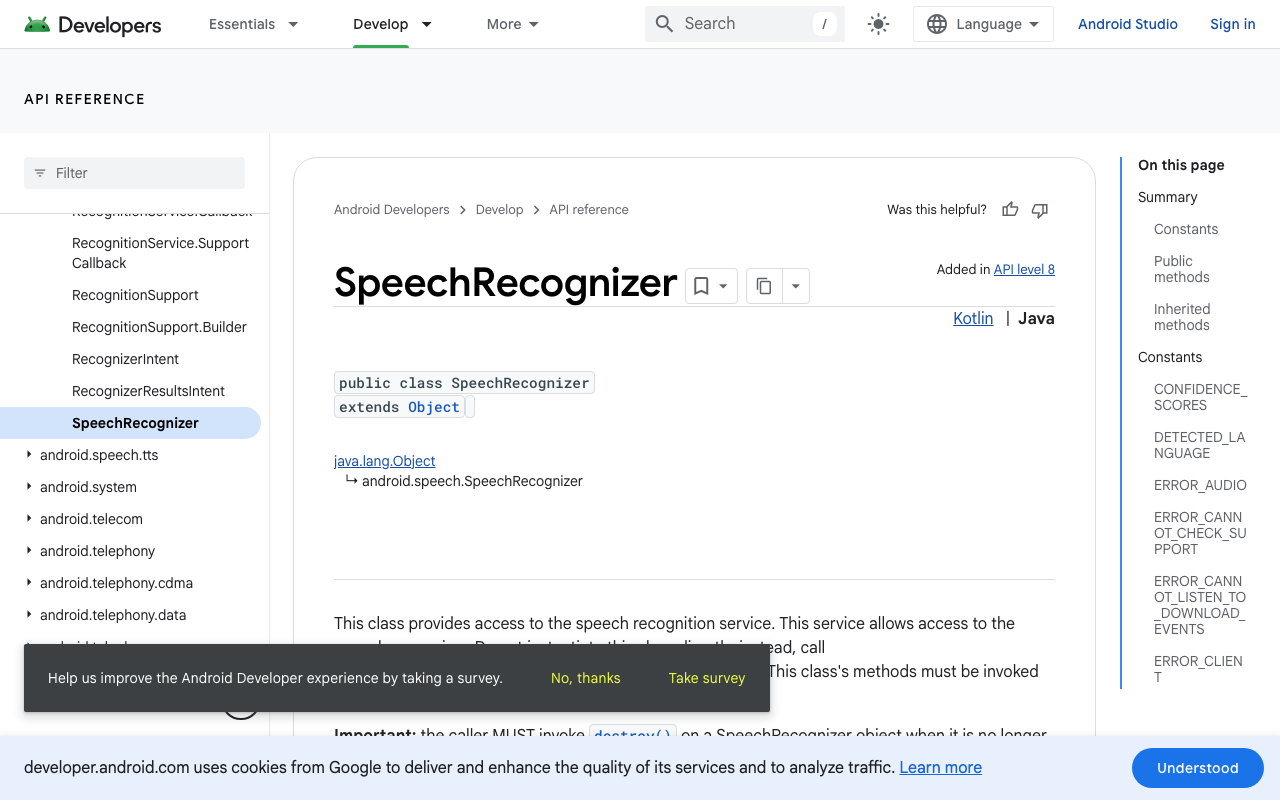The width and height of the screenshot is (1280, 800).
Task: Click the Android Studio link
Action: point(1128,24)
